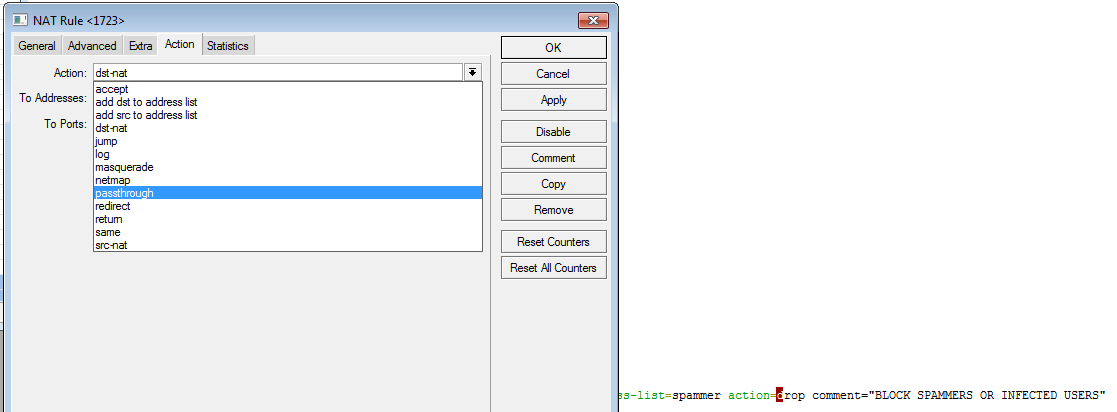1117x412 pixels.
Task: Choose redirect from the action list
Action: pos(288,206)
